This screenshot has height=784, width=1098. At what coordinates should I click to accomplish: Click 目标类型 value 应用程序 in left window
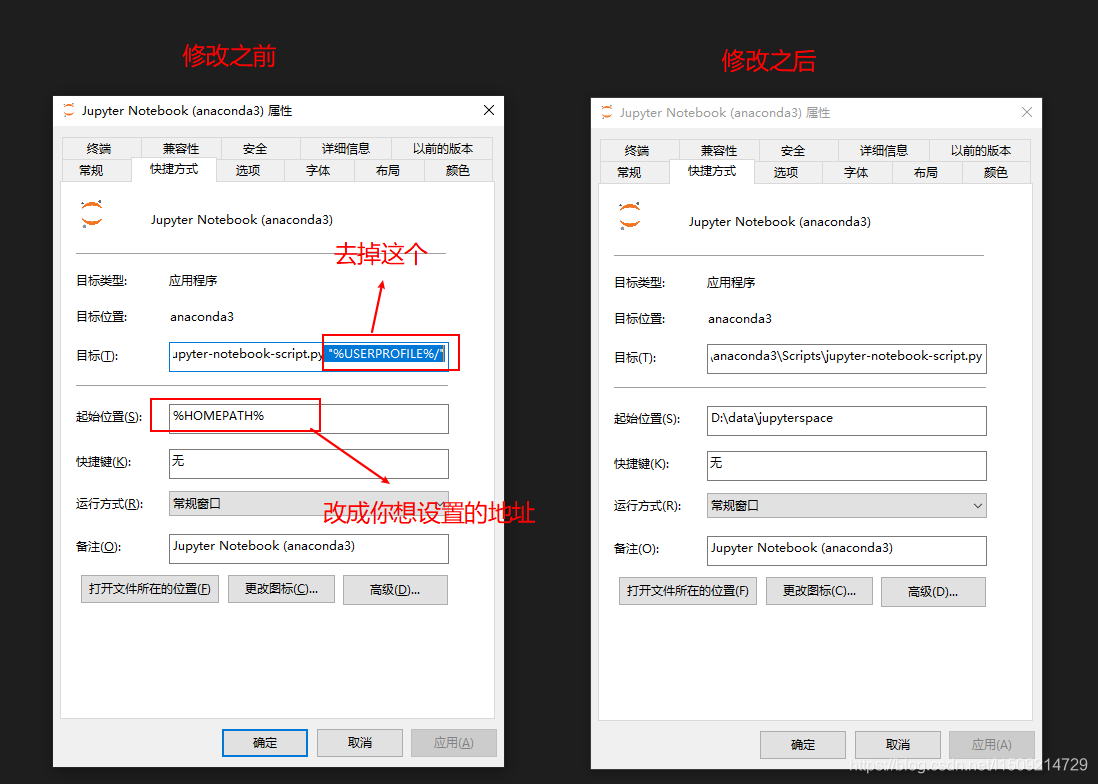tap(193, 281)
